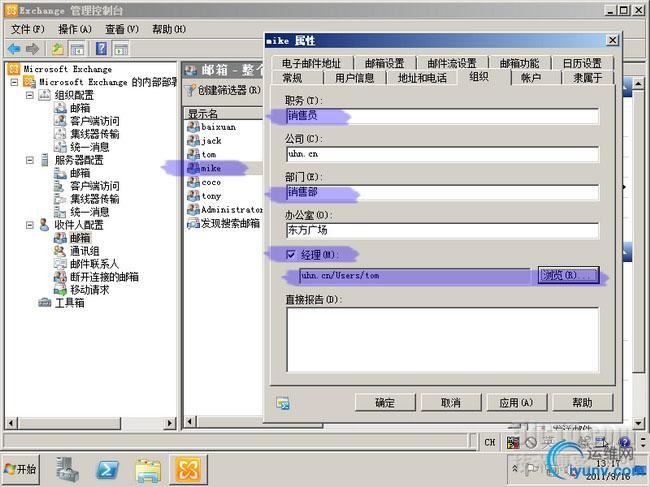Click the Forward arrow toolbar icon
Image resolution: width=650 pixels, height=487 pixels.
[33, 49]
